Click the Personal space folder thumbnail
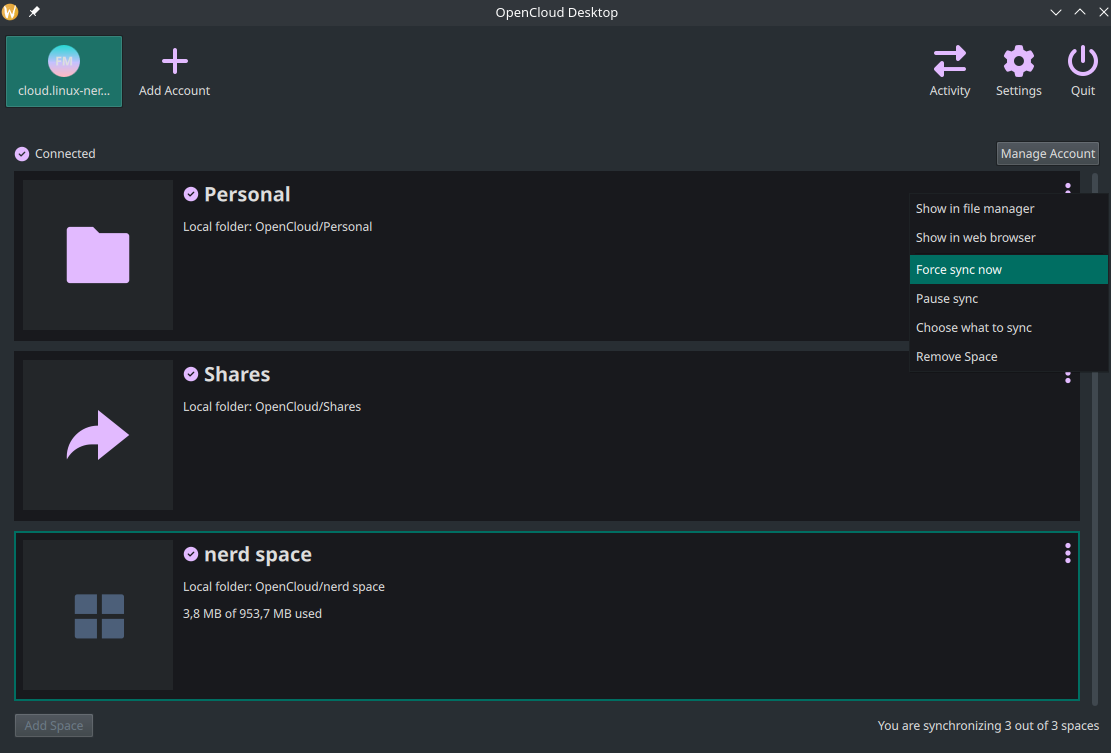The width and height of the screenshot is (1111, 753). pyautogui.click(x=98, y=255)
